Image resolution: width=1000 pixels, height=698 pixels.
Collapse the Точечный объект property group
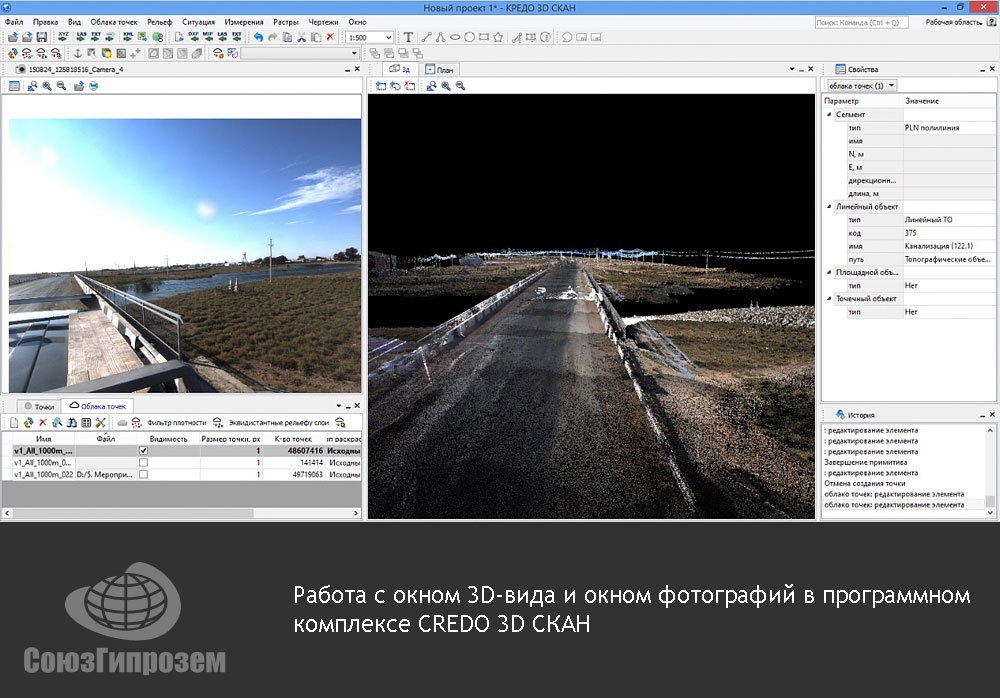click(829, 299)
